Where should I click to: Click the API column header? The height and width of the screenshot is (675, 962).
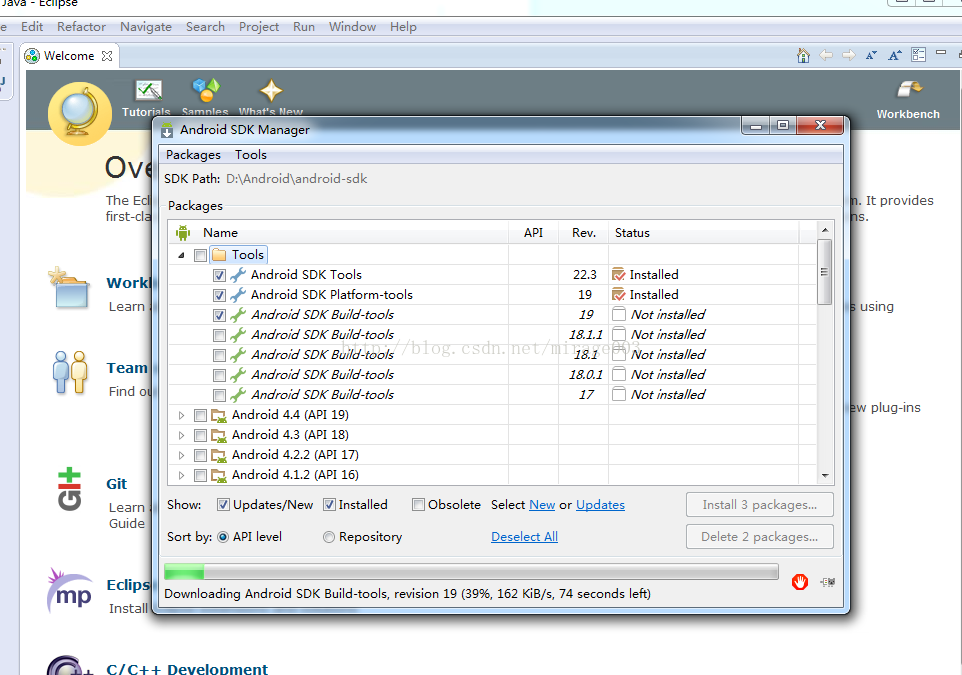[x=533, y=233]
